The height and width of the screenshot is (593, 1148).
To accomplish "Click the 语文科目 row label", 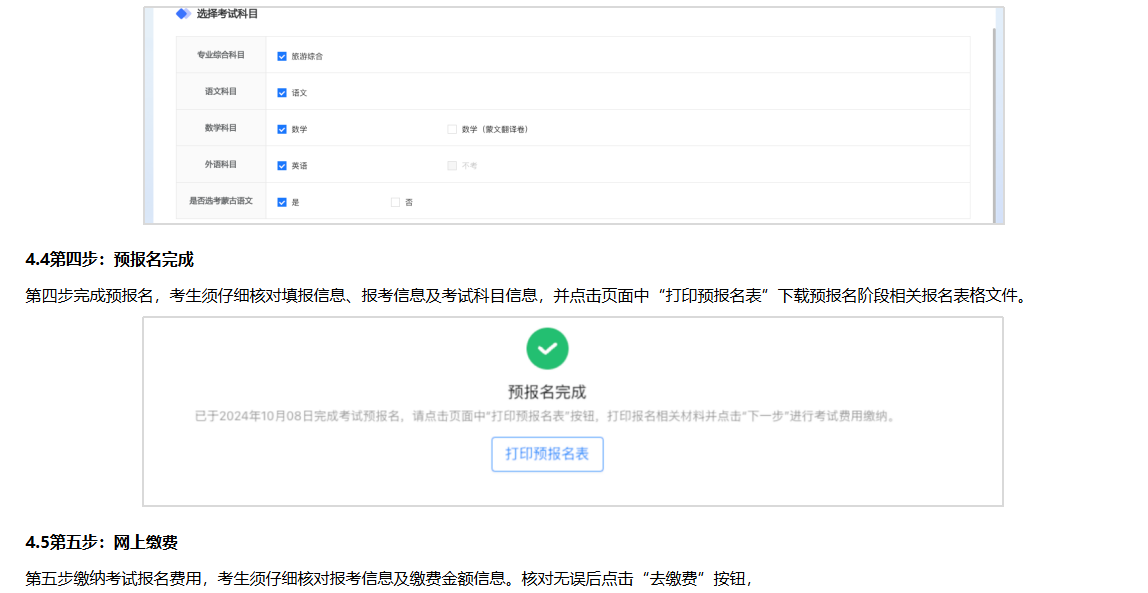I will (x=220, y=92).
